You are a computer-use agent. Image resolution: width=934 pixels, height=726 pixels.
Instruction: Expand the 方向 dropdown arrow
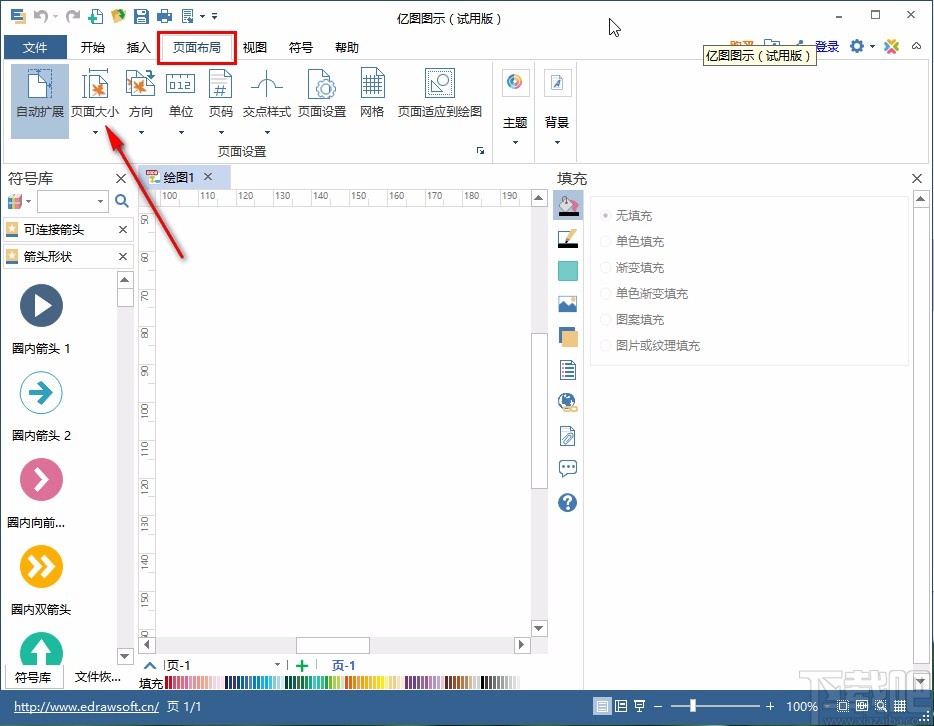pos(141,132)
